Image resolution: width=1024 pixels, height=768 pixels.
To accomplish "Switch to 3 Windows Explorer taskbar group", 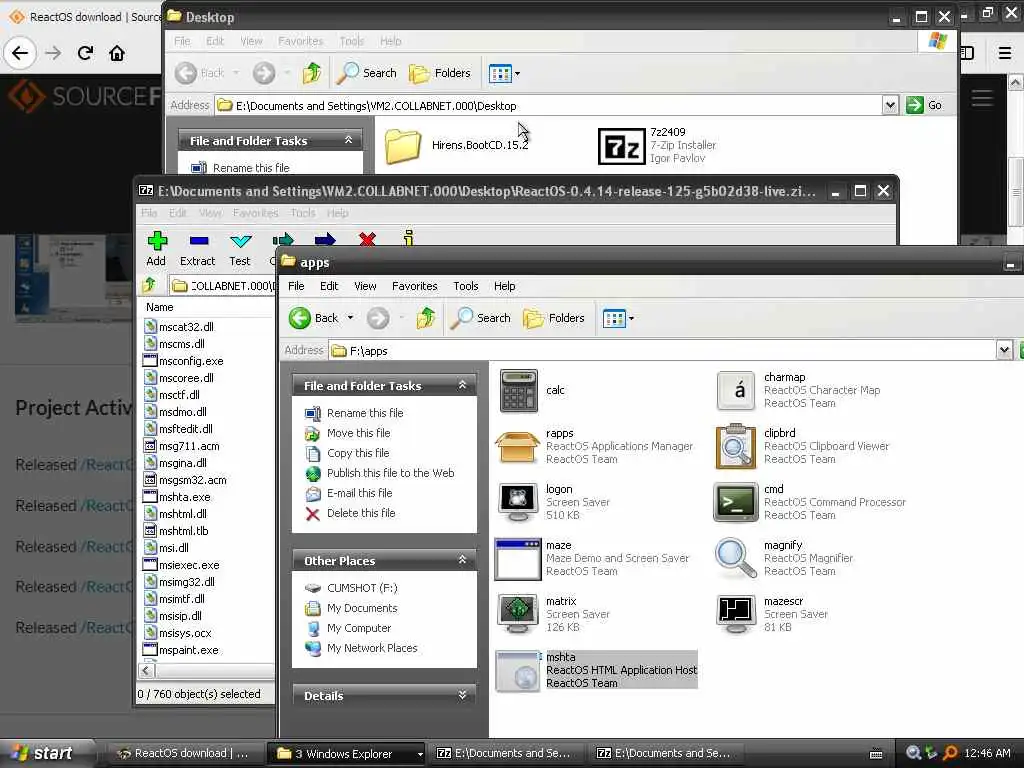I will pos(345,754).
